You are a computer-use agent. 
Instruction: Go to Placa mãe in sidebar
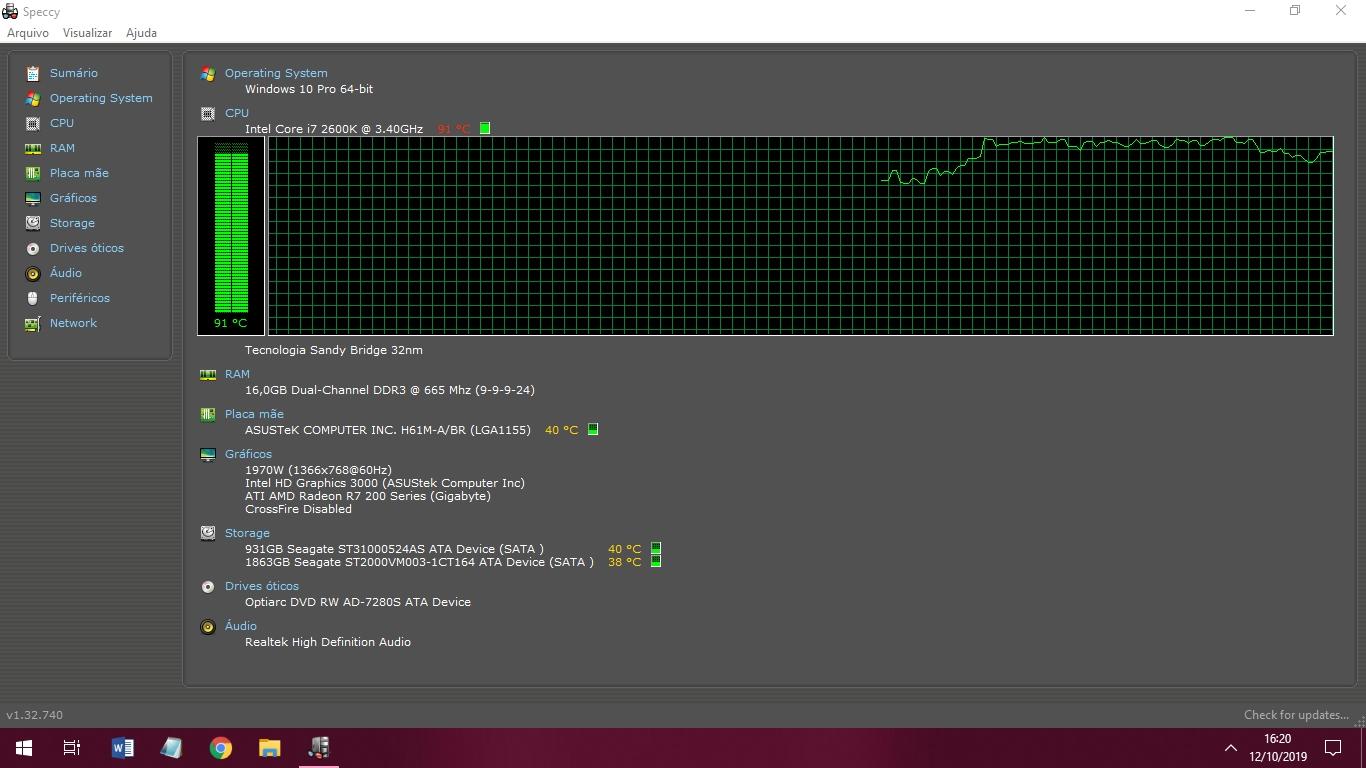79,173
